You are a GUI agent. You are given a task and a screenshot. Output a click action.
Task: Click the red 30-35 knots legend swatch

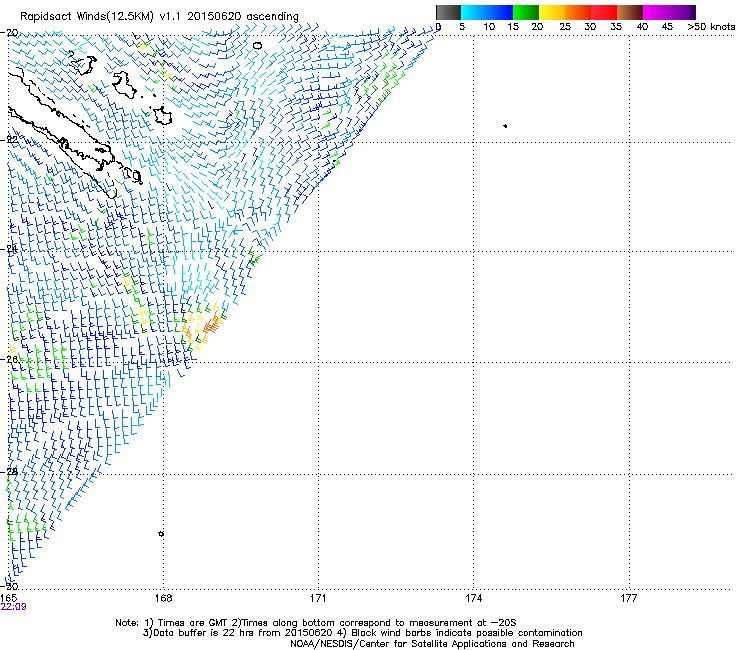click(604, 12)
